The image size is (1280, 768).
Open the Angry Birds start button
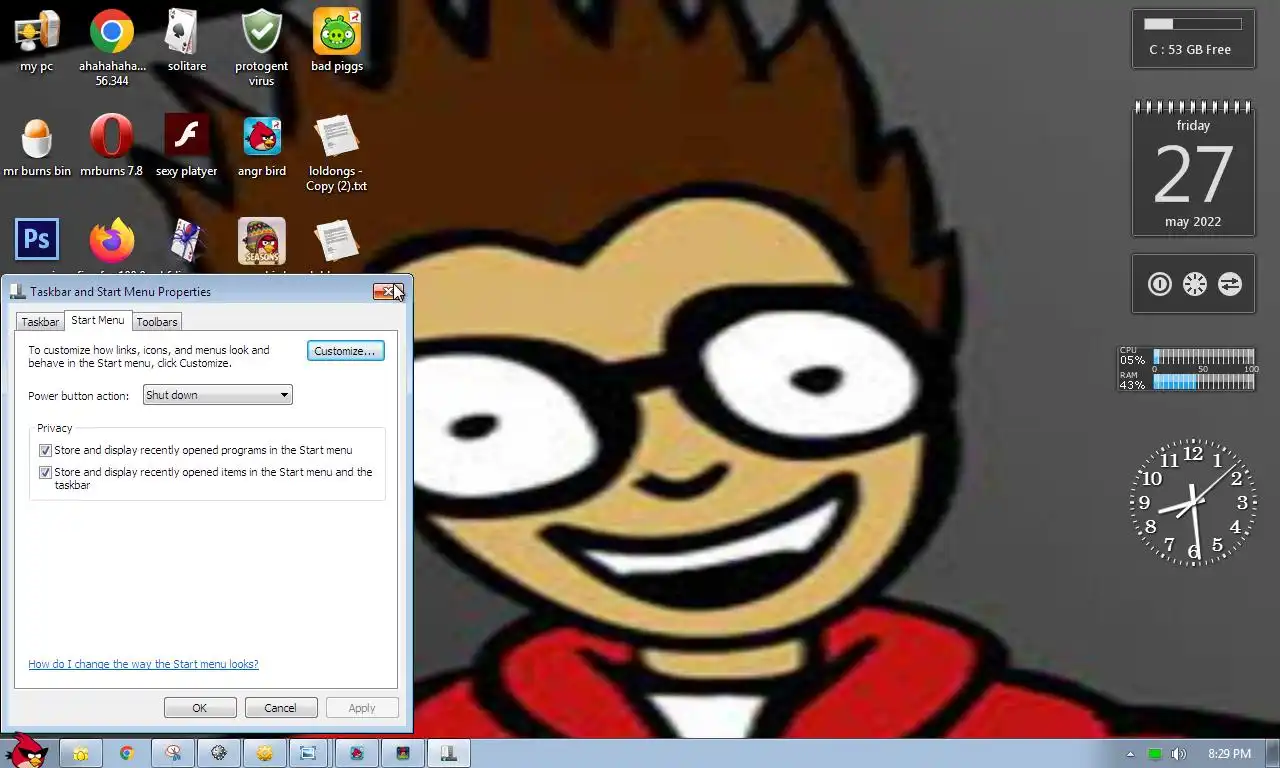(25, 751)
